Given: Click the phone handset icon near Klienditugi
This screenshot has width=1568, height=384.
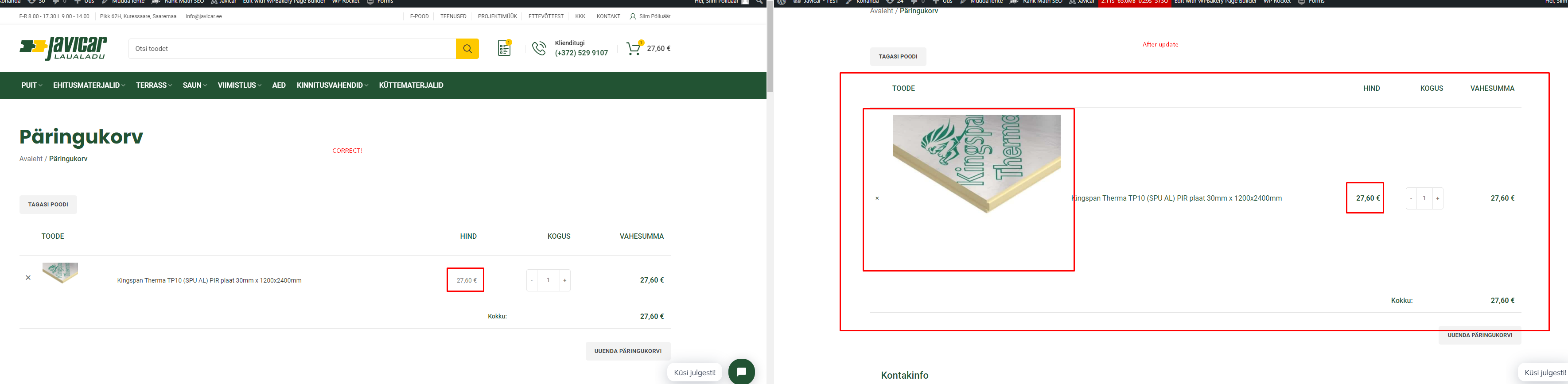Looking at the screenshot, I should click(x=539, y=48).
